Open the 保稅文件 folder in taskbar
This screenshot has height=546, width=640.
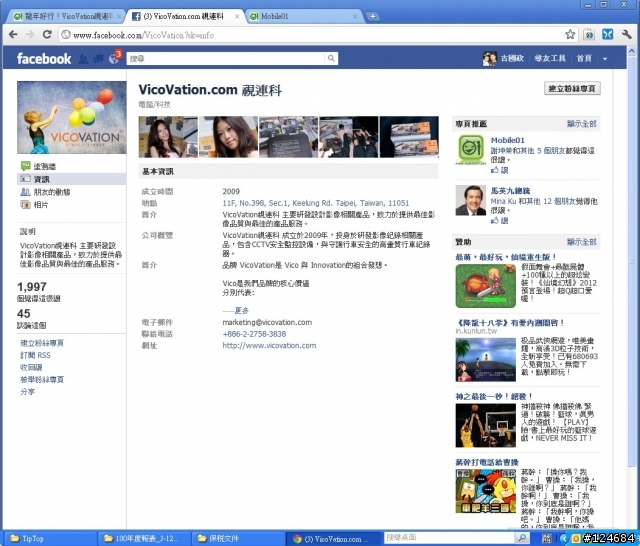(x=238, y=539)
